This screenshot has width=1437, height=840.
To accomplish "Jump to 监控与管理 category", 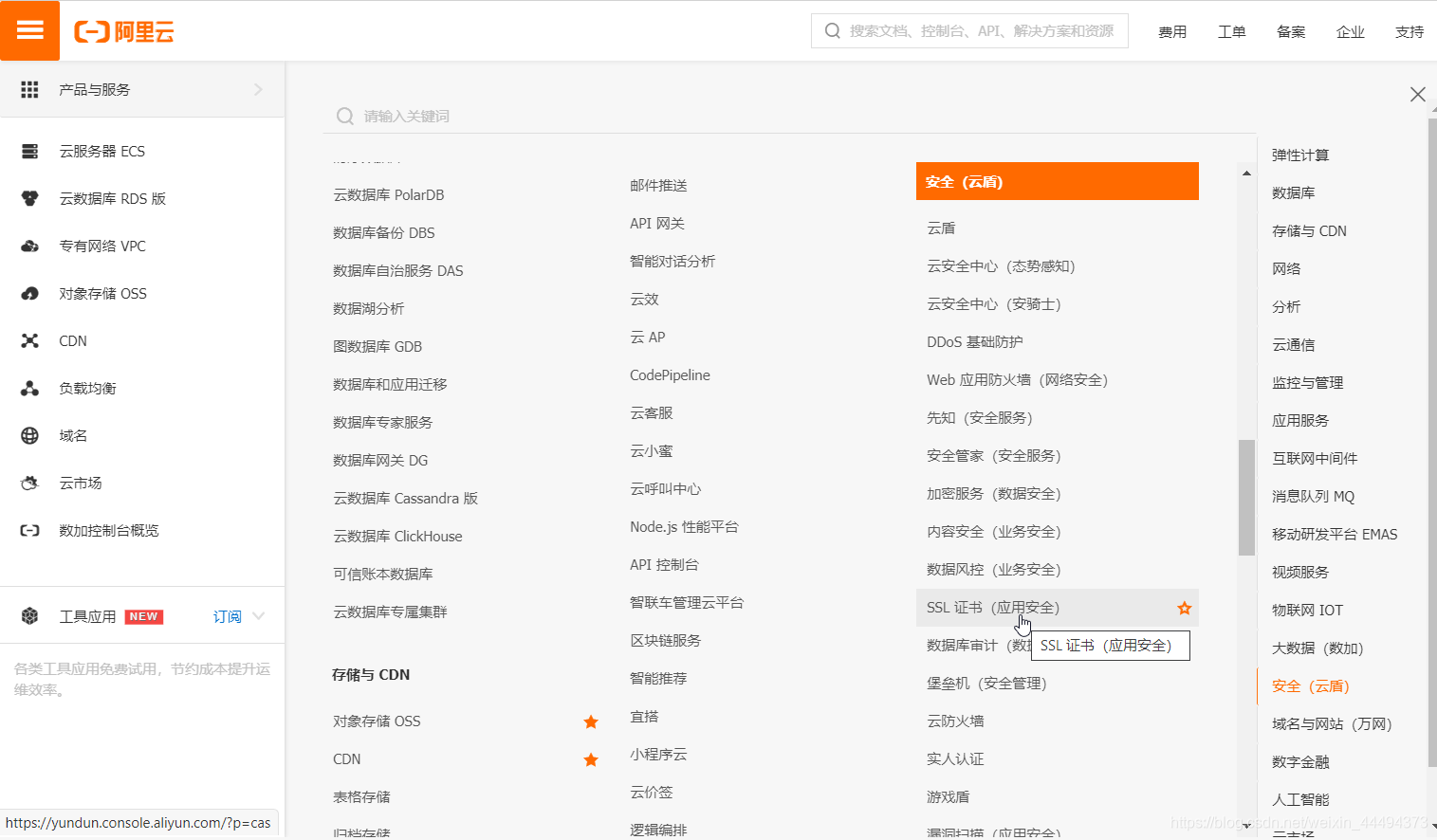I will pos(1308,383).
